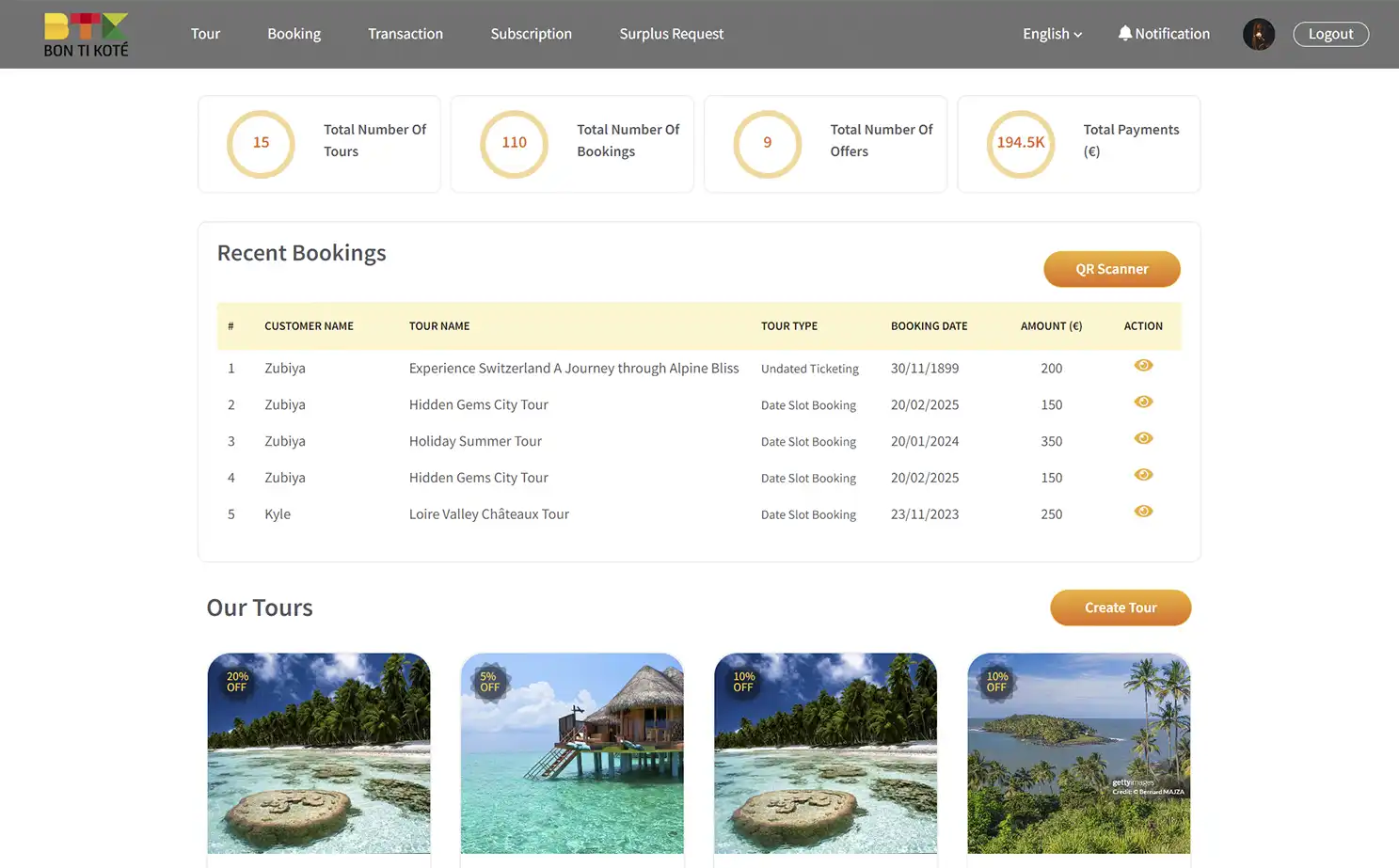Click the 20% OFF badge on first tour
Screen dimensions: 1399x868
[235, 682]
